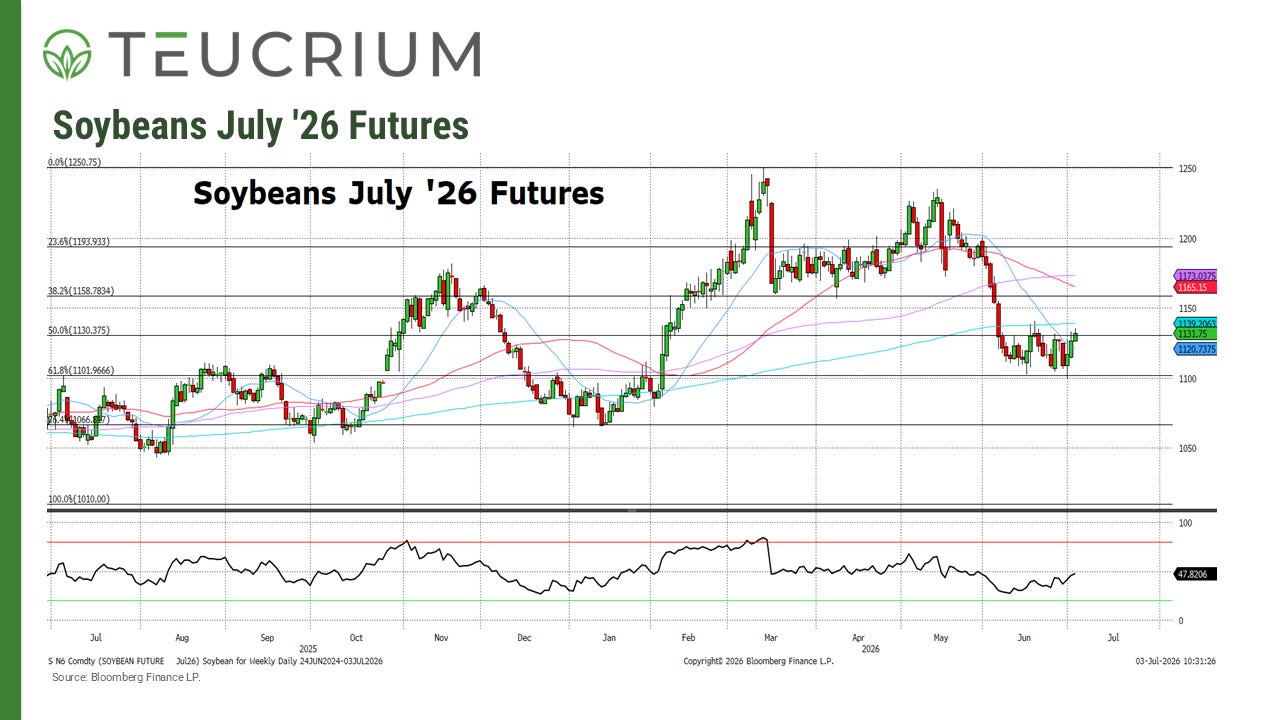The width and height of the screenshot is (1280, 720).
Task: Click the 'S N6 Comdty (SOYBEAN FUTURE' ticker description
Action: click(105, 661)
